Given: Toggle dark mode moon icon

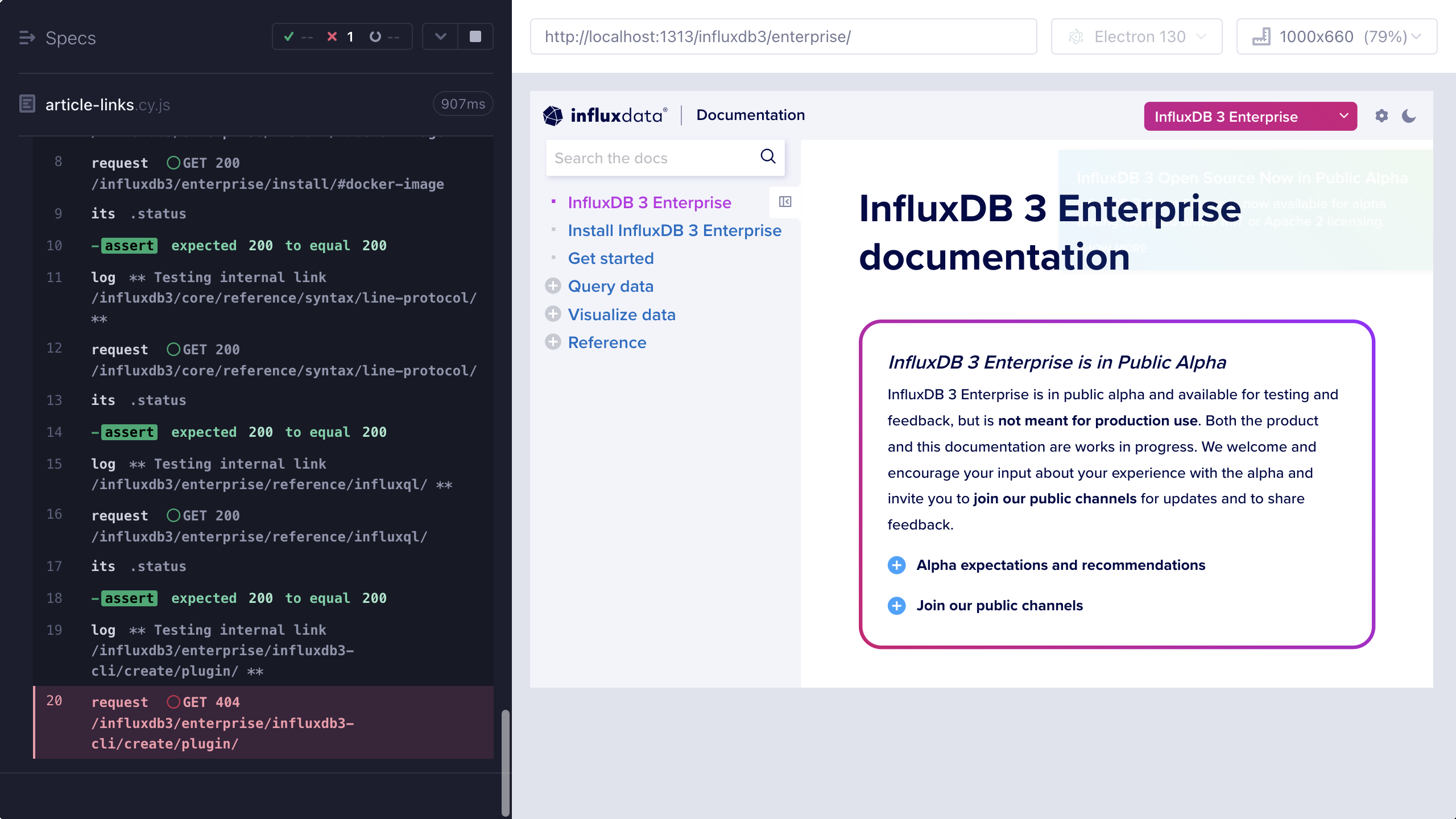Looking at the screenshot, I should pyautogui.click(x=1409, y=116).
